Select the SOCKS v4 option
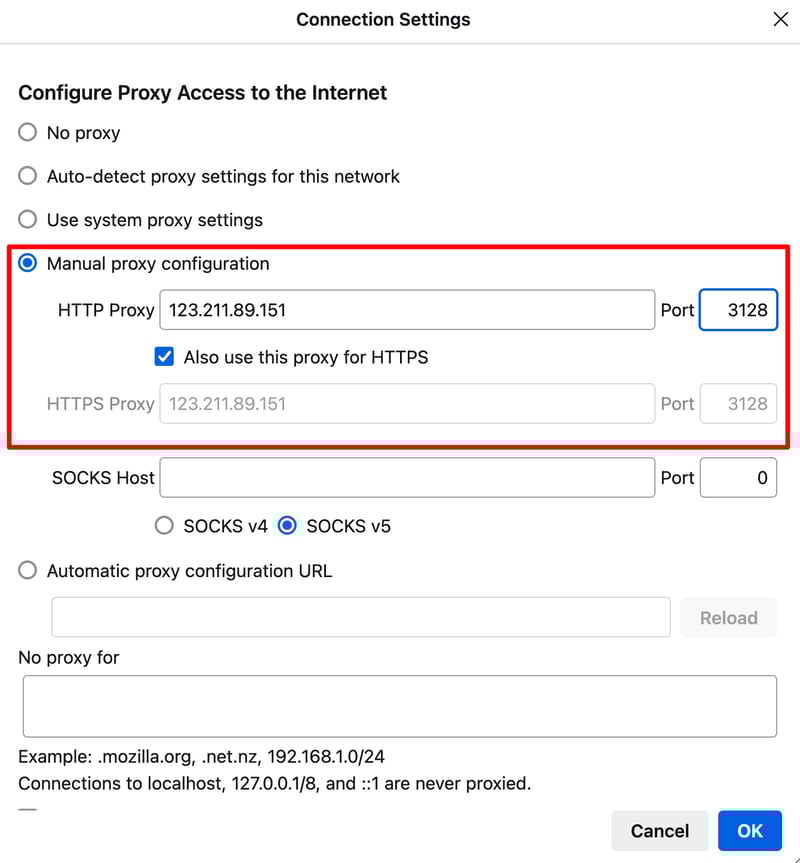Viewport: 800px width, 863px height. [165, 526]
